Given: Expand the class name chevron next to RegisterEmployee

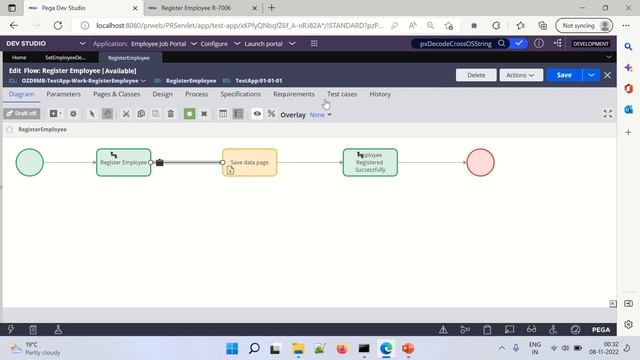Looking at the screenshot, I should click(143, 81).
